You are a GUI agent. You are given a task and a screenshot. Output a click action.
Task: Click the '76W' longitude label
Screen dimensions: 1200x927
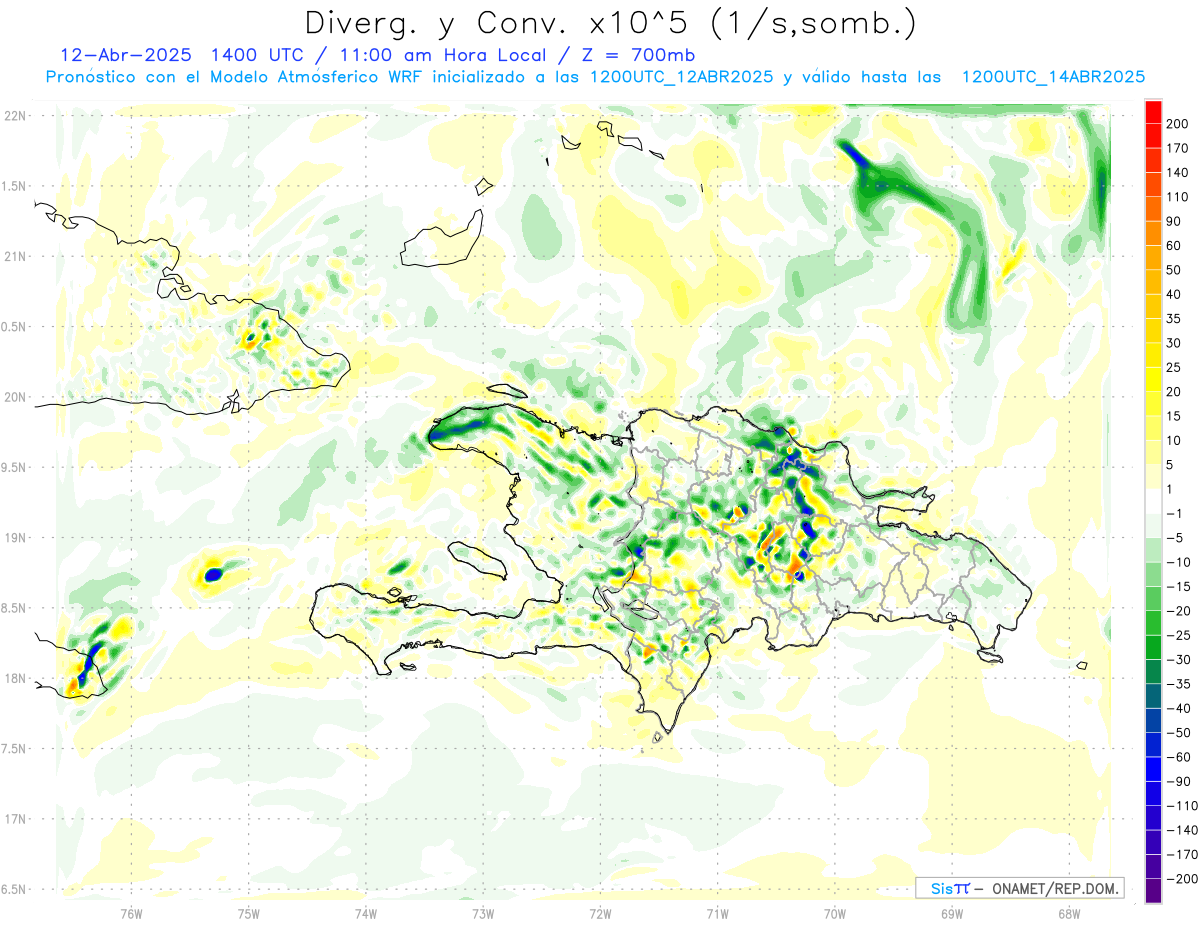click(x=132, y=913)
